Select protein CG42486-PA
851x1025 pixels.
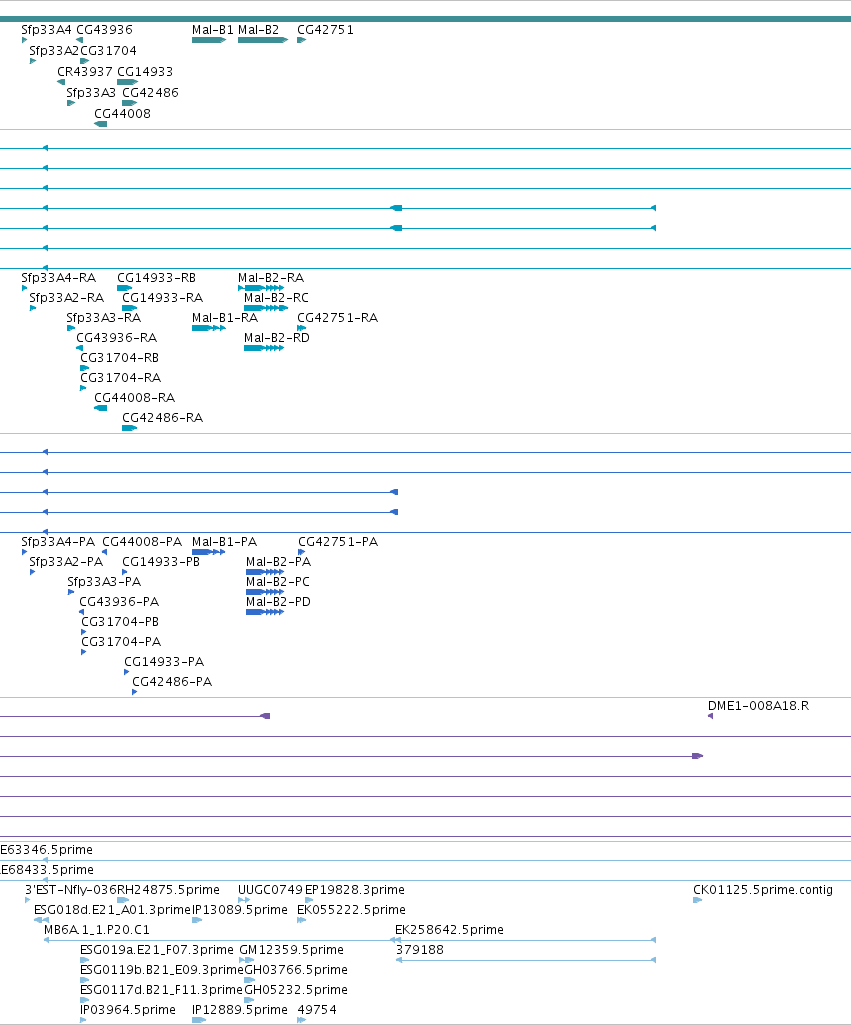(135, 692)
